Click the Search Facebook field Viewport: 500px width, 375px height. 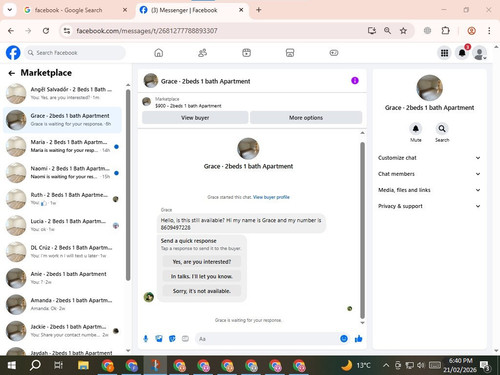(x=75, y=53)
